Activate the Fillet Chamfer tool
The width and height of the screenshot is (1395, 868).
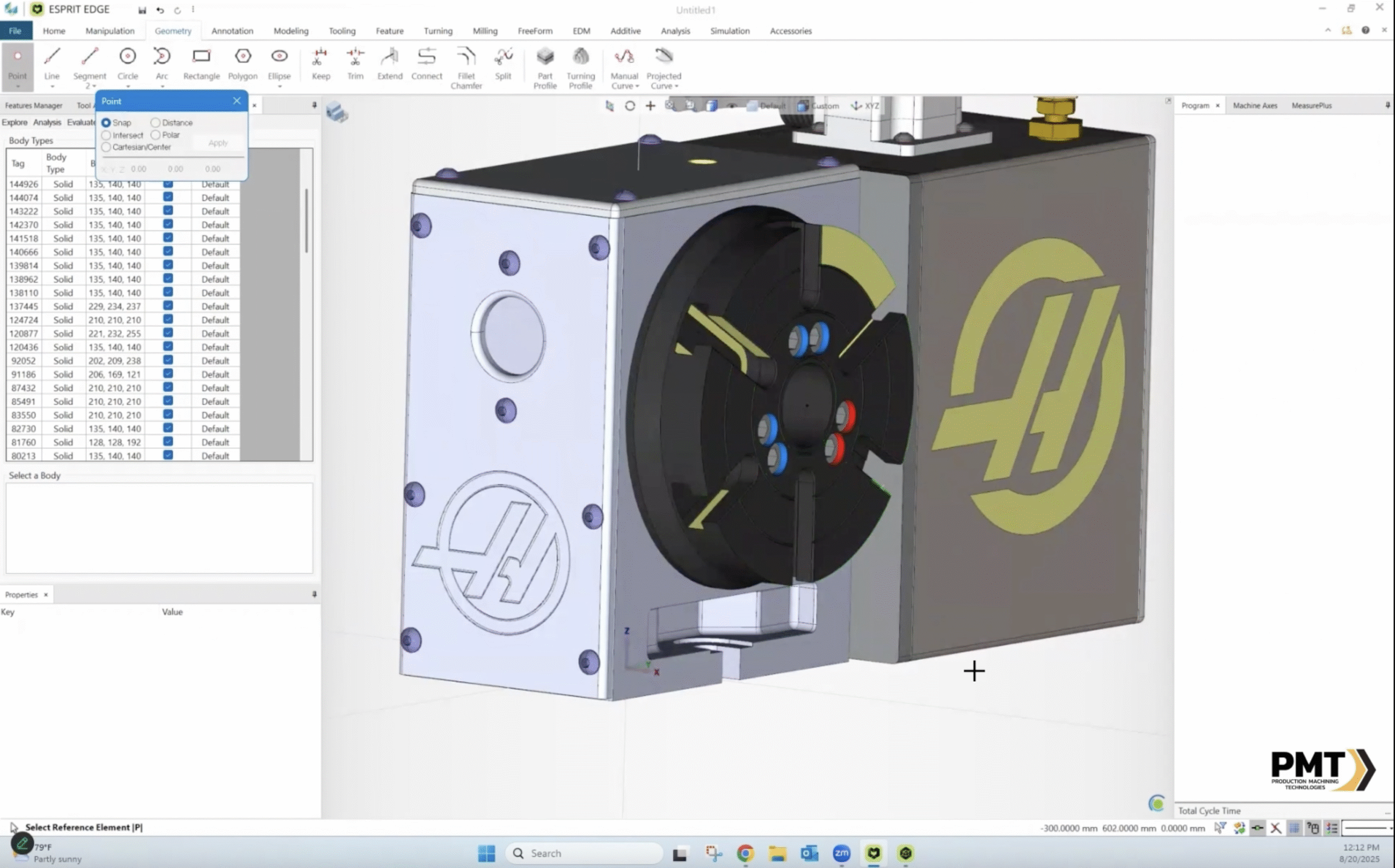click(x=466, y=68)
